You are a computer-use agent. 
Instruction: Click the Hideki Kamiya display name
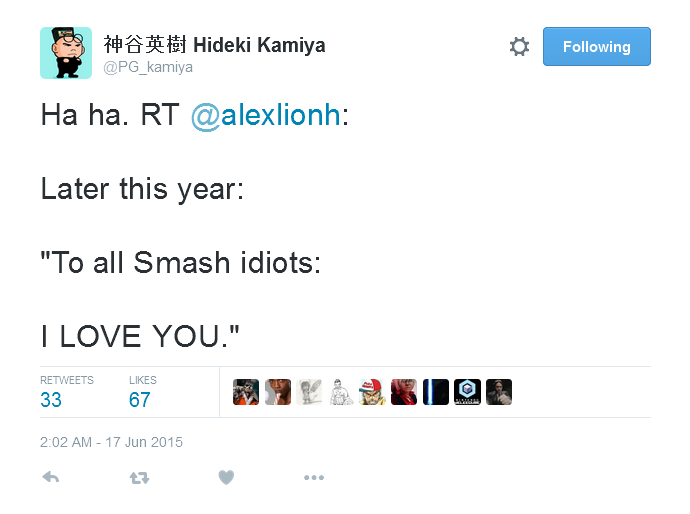pyautogui.click(x=214, y=45)
